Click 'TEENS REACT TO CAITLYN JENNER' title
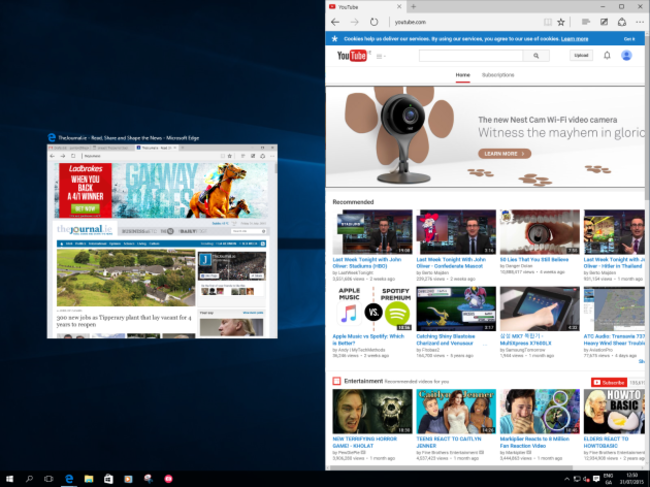 tap(449, 442)
